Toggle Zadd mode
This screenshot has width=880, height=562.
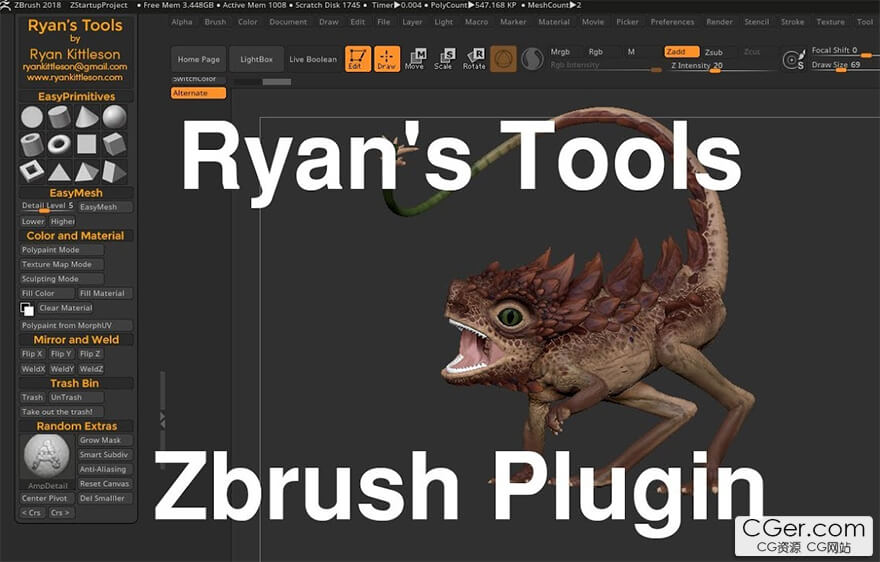681,52
